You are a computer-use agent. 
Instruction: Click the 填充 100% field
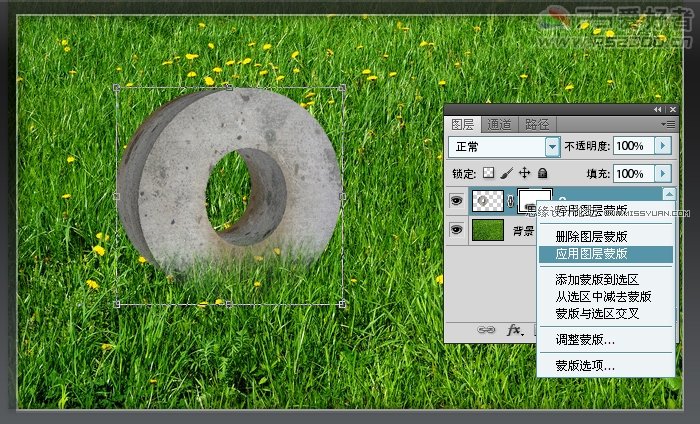click(634, 173)
